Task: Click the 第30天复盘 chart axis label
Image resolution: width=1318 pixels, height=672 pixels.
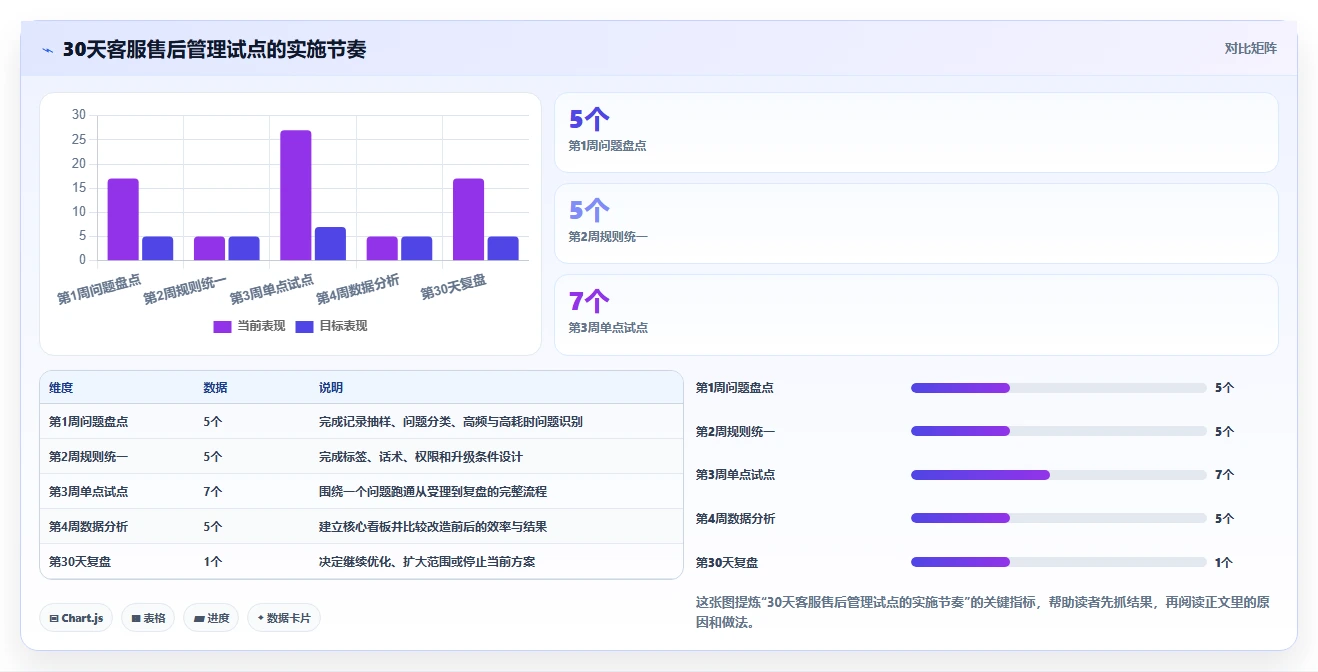Action: click(x=453, y=287)
